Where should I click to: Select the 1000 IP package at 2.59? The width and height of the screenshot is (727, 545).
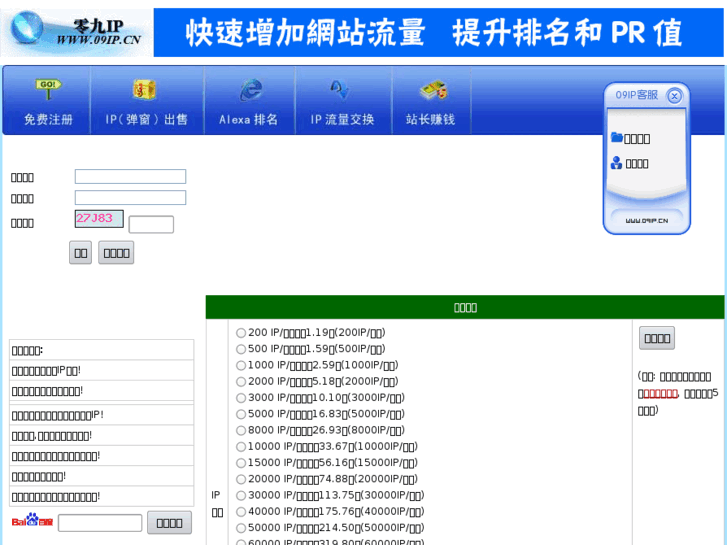click(x=241, y=365)
